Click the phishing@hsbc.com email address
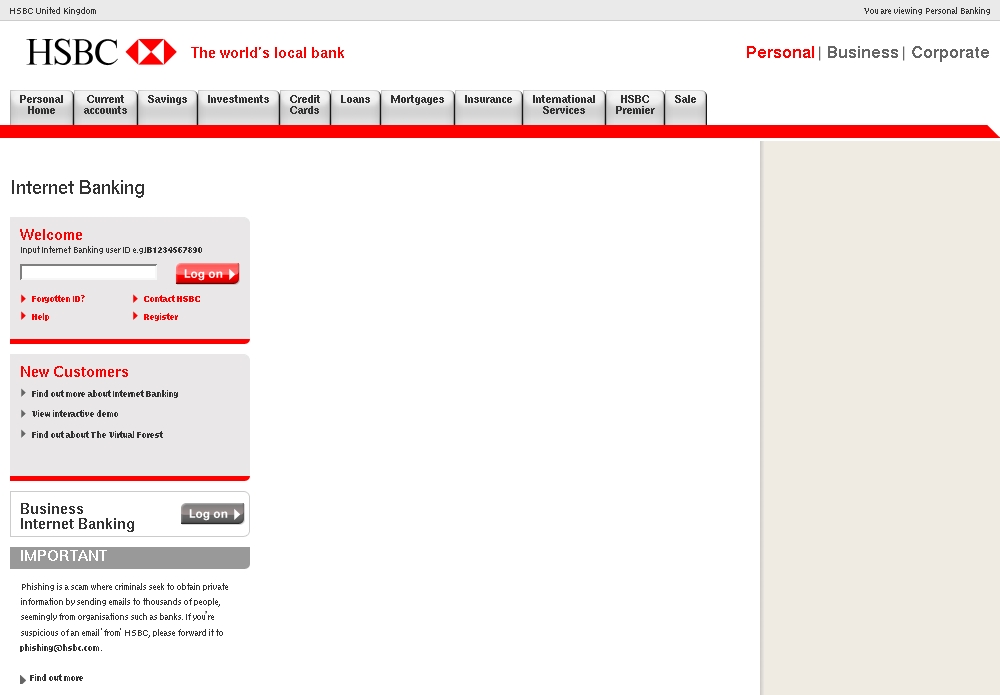The height and width of the screenshot is (695, 1000). (x=60, y=648)
